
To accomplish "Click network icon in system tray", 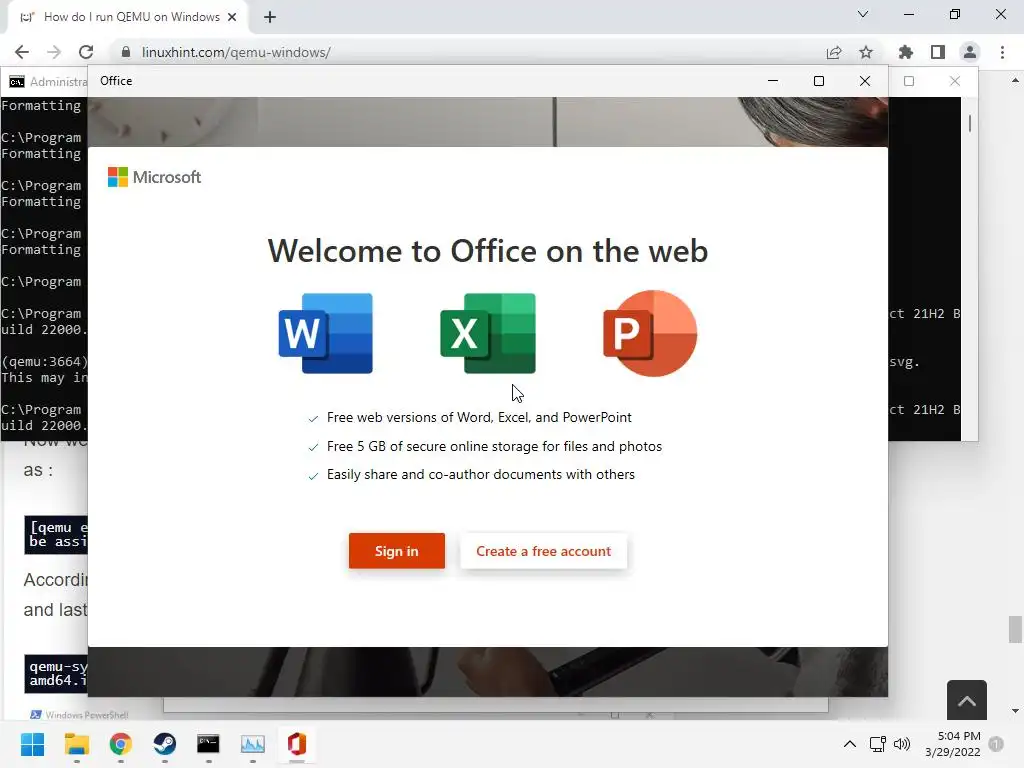I will tap(878, 744).
